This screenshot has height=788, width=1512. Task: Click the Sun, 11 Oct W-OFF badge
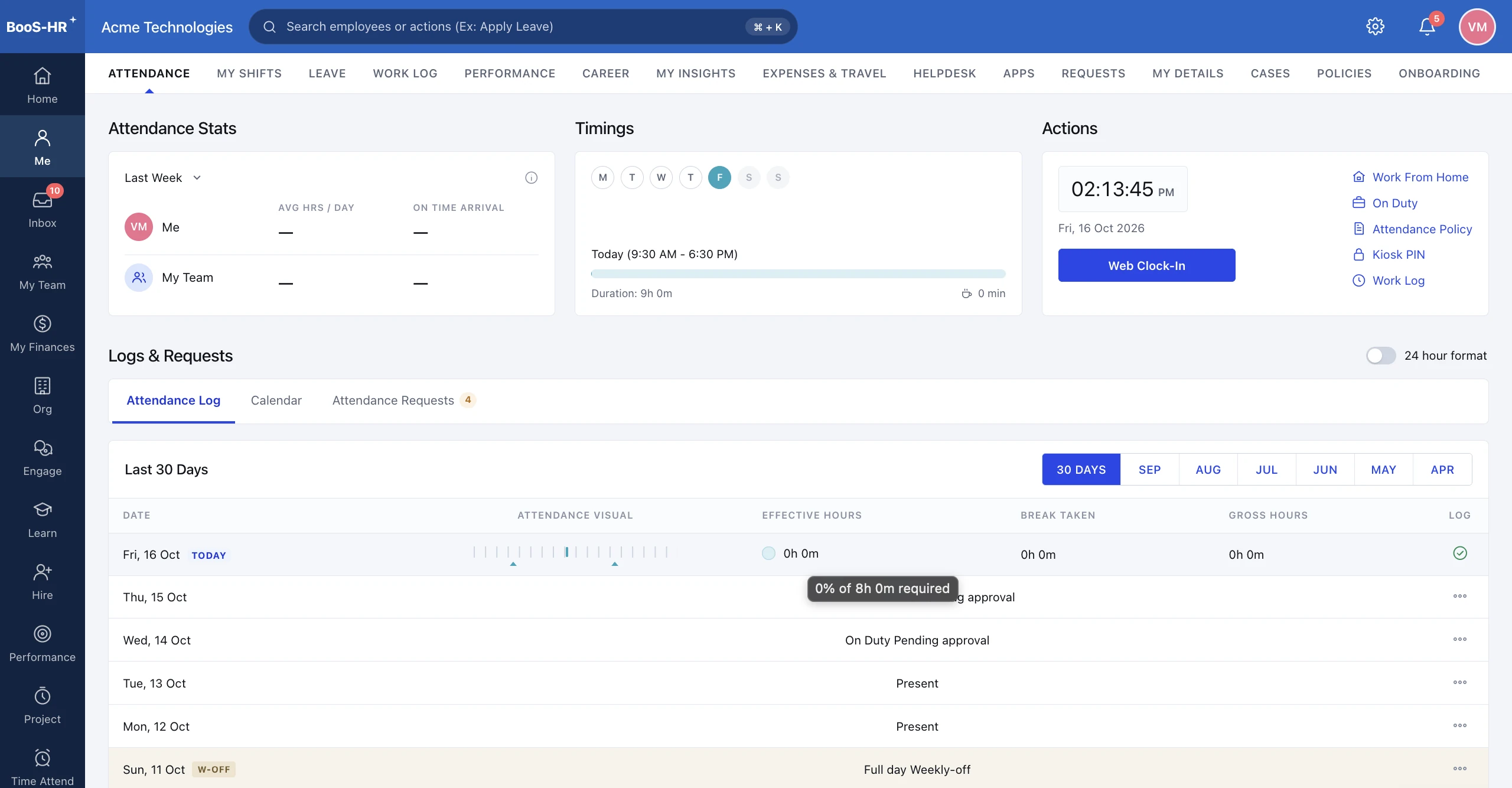pyautogui.click(x=214, y=770)
